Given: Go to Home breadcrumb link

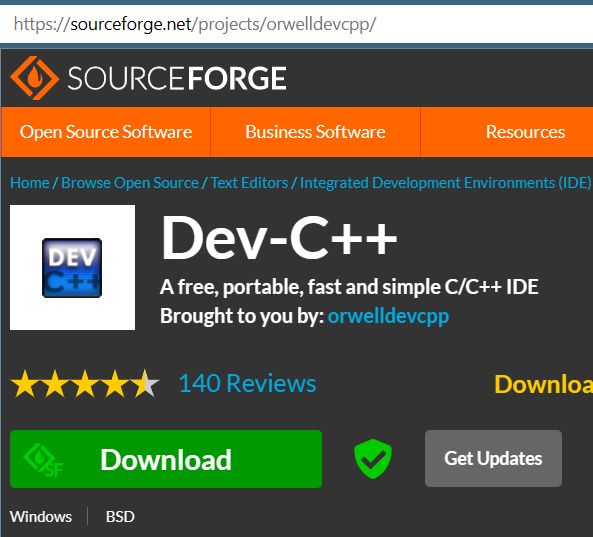Looking at the screenshot, I should (29, 183).
